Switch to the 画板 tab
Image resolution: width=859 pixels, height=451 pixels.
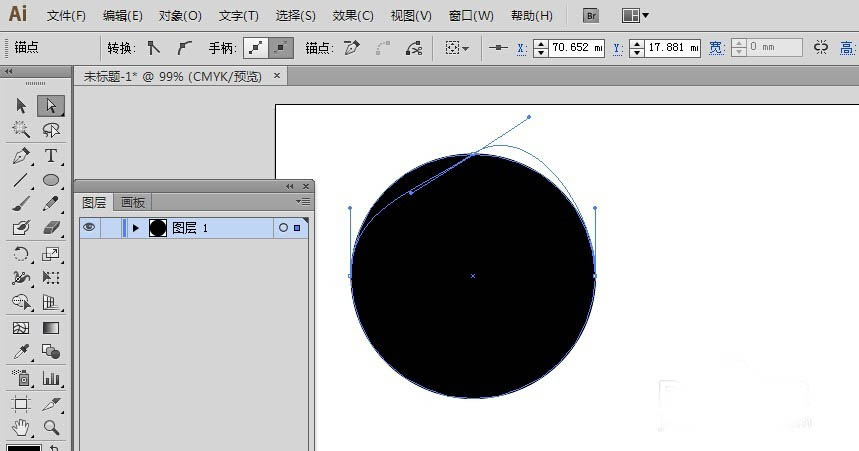[133, 202]
